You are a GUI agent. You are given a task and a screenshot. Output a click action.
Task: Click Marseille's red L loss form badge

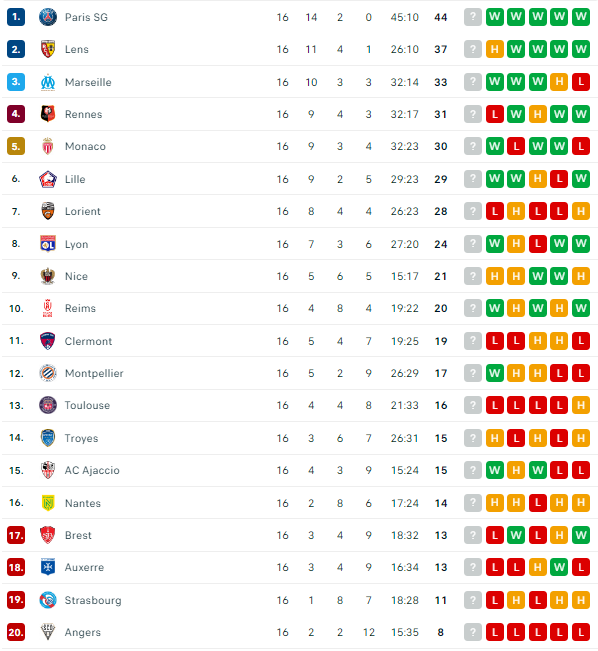coord(581,82)
